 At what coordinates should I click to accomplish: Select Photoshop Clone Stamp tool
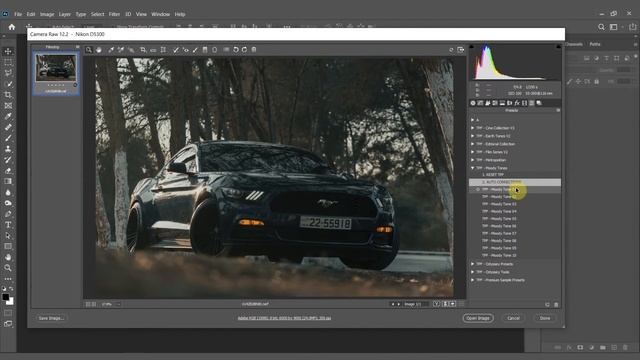8,149
